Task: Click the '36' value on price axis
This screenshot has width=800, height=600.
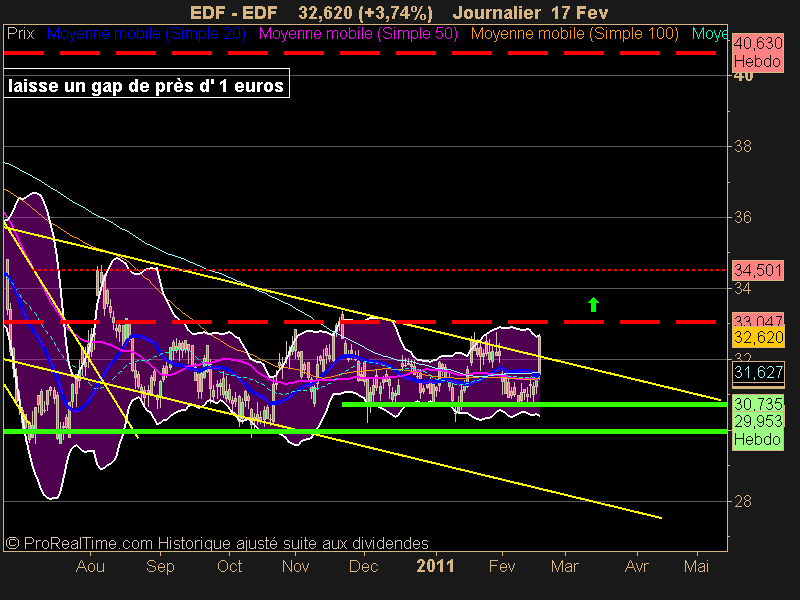Action: tap(743, 218)
